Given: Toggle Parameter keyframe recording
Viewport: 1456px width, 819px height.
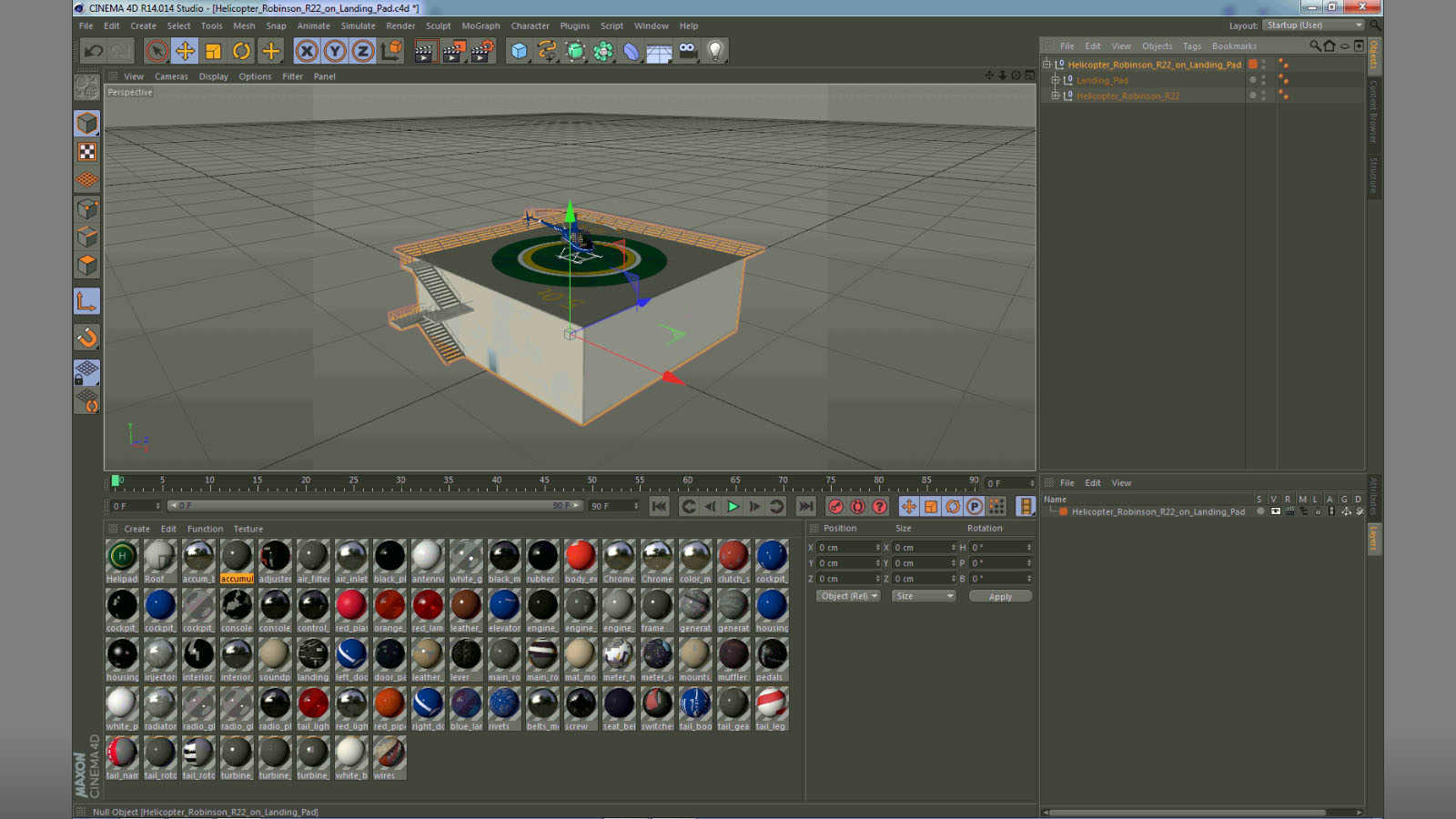Looking at the screenshot, I should coord(974,507).
